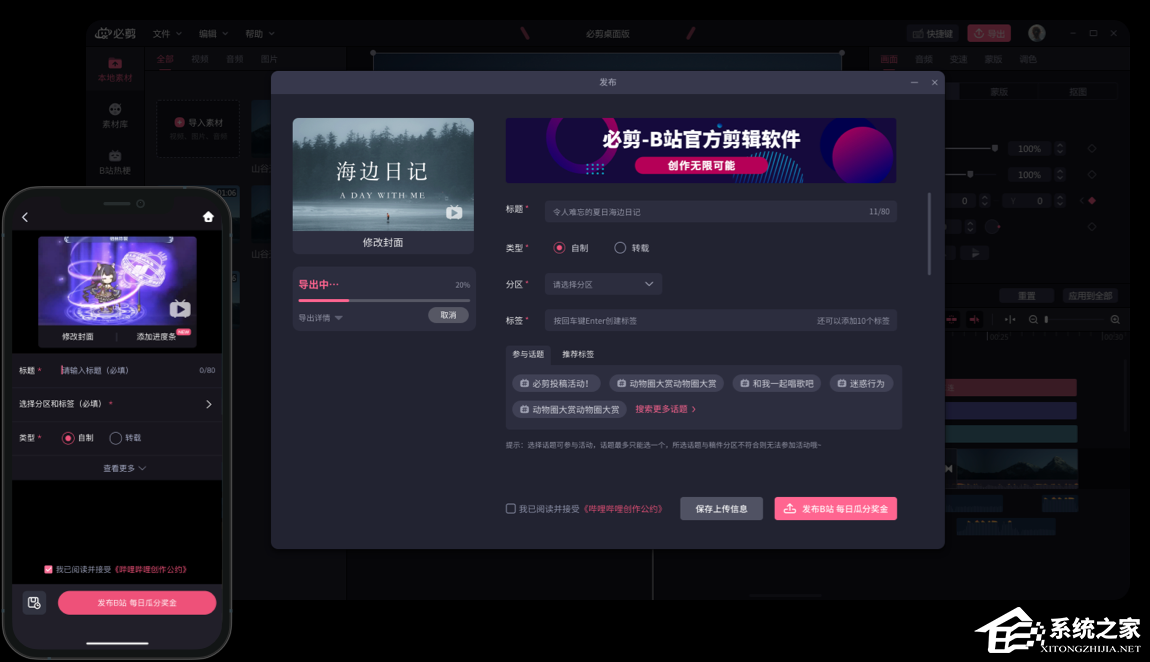Click 发布B站 每日瓜分奖金 button
The image size is (1150, 662).
pos(835,508)
